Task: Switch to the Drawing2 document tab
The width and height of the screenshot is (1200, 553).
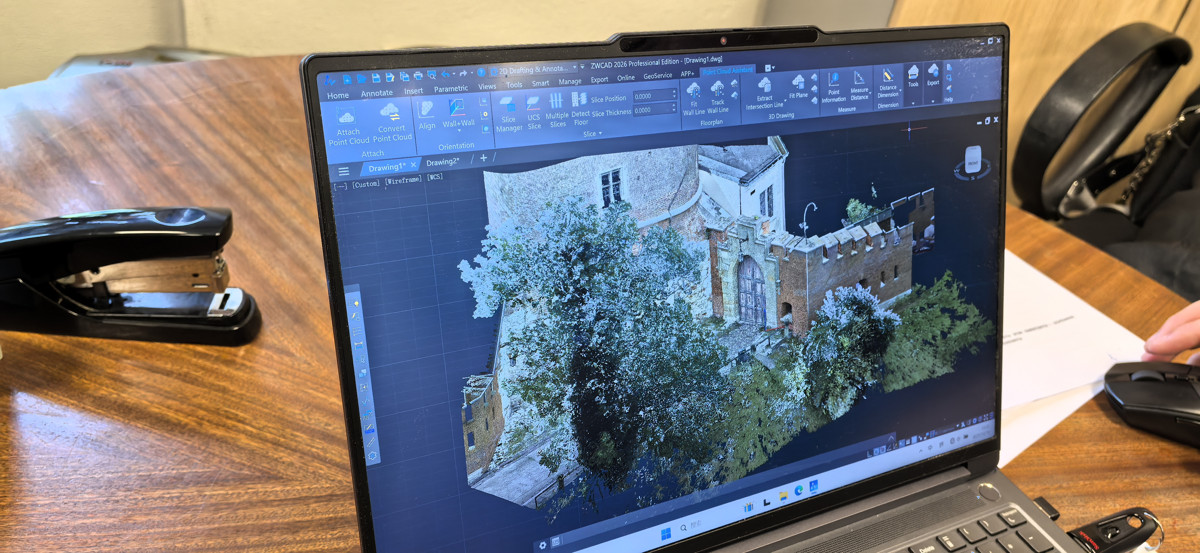Action: click(442, 161)
